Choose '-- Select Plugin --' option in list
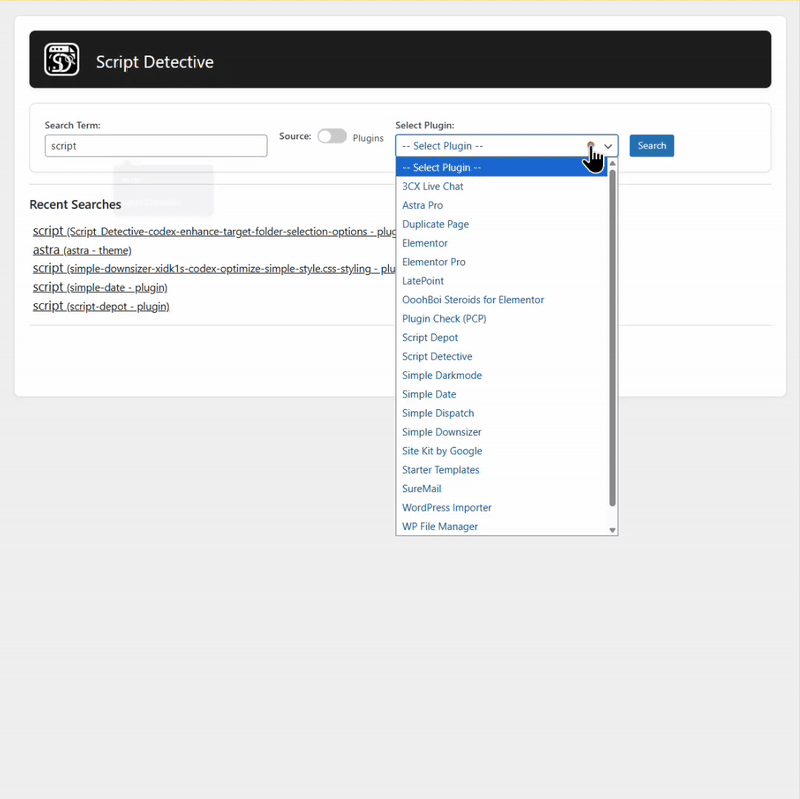Image resolution: width=800 pixels, height=799 pixels. [x=502, y=167]
